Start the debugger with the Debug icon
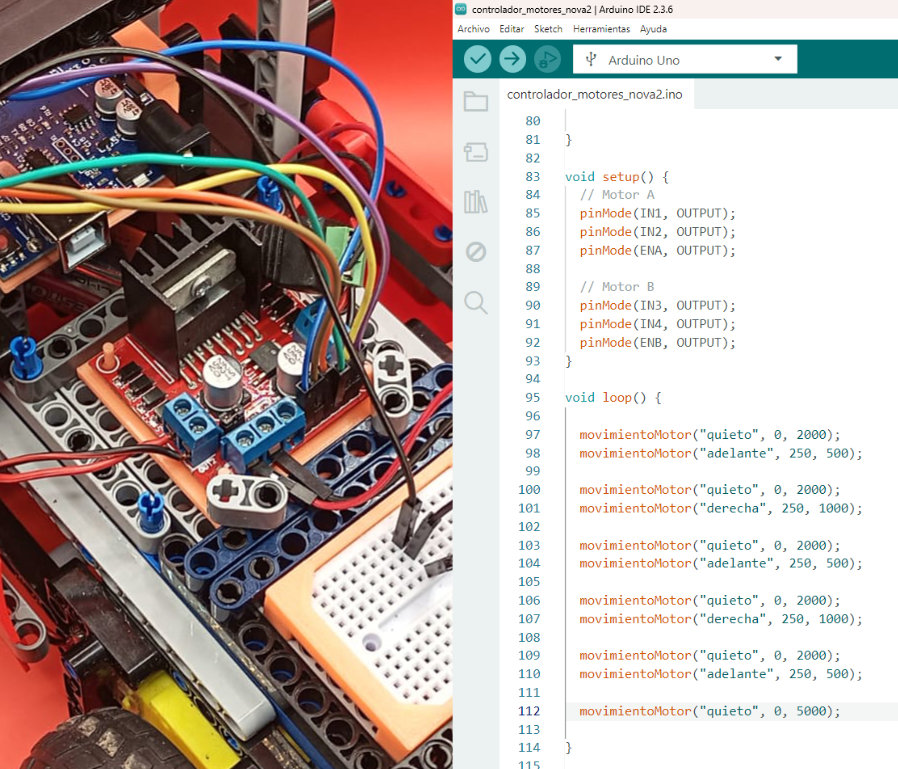The height and width of the screenshot is (769, 898). (547, 60)
